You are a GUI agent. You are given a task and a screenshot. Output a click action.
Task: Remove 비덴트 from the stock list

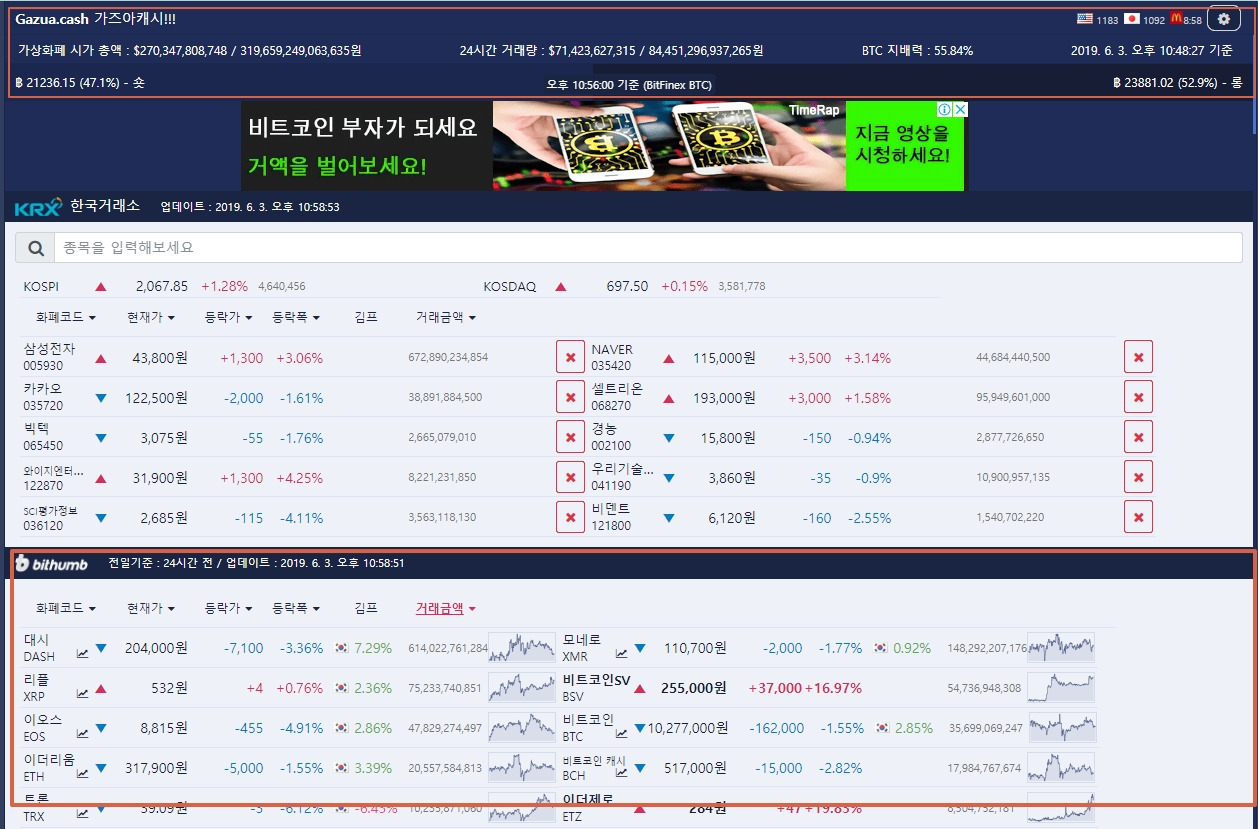pos(1138,517)
